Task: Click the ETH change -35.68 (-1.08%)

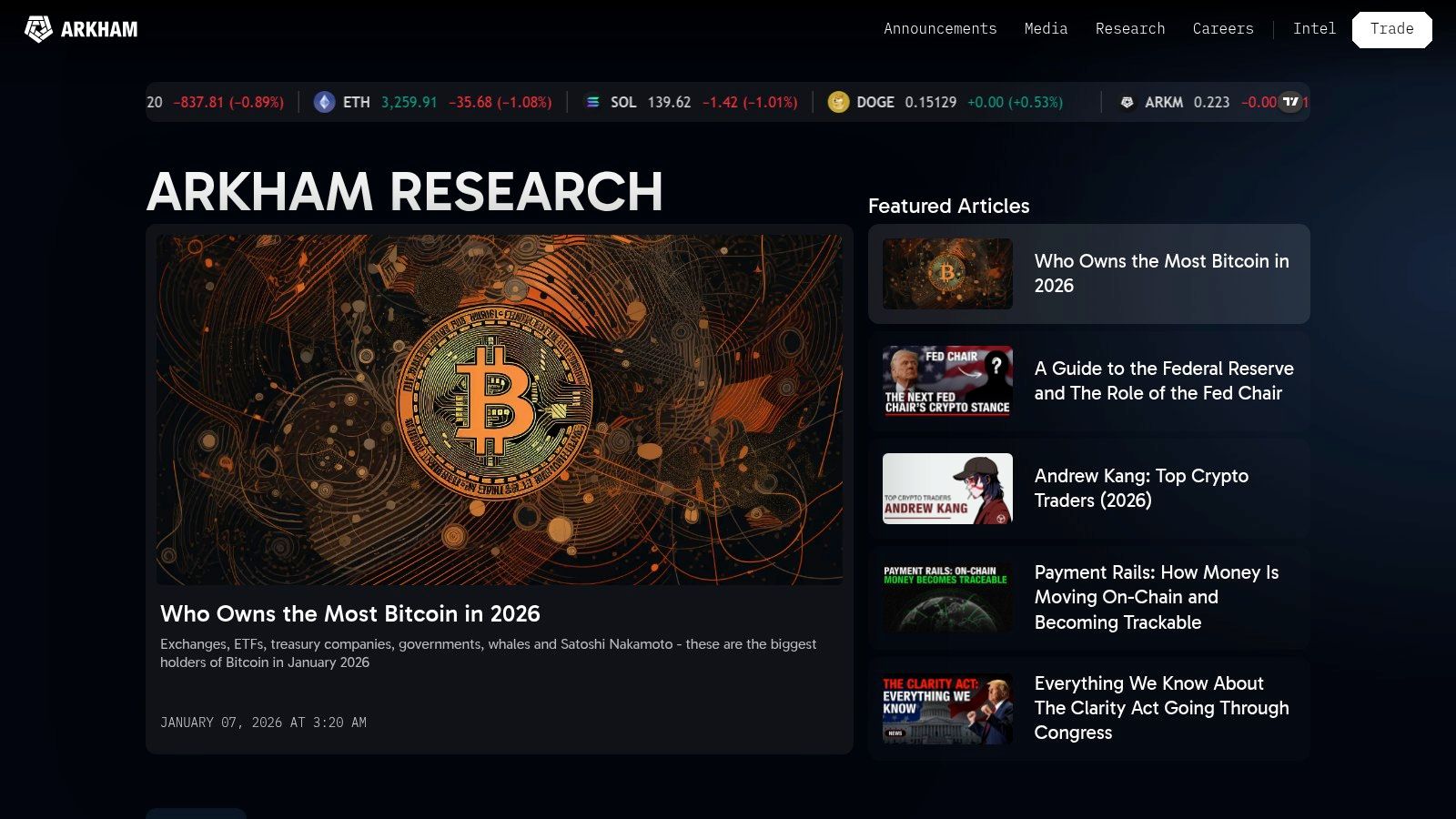Action: tap(500, 102)
